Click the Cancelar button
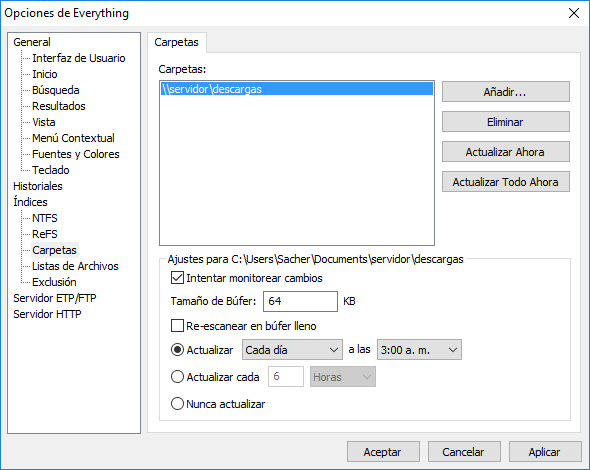The width and height of the screenshot is (590, 470). (x=464, y=452)
